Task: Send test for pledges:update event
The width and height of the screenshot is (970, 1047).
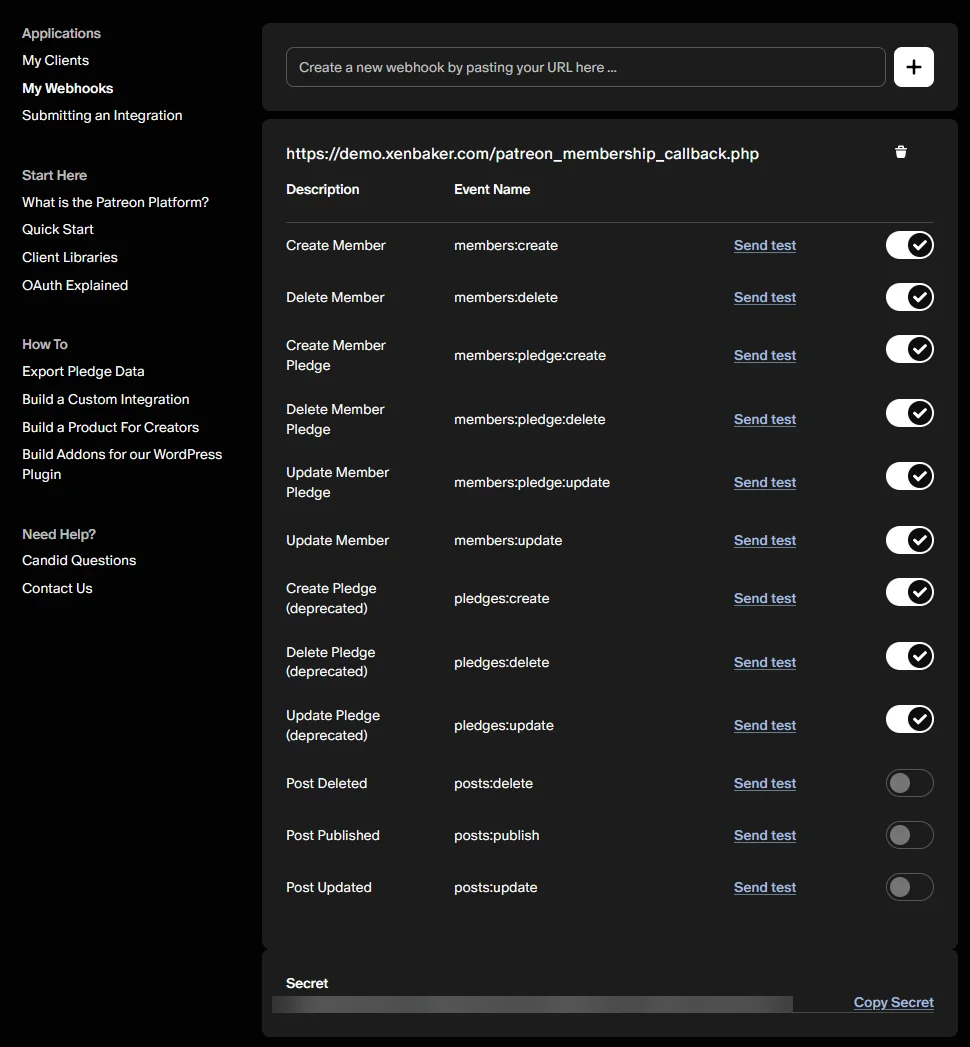Action: [x=764, y=725]
